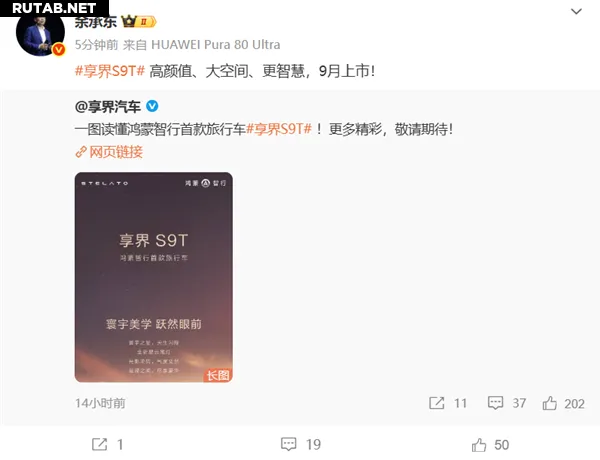Image resolution: width=600 pixels, height=460 pixels.
Task: Click the HUAWEI Pura 80 Ultra source text
Action: [216, 45]
